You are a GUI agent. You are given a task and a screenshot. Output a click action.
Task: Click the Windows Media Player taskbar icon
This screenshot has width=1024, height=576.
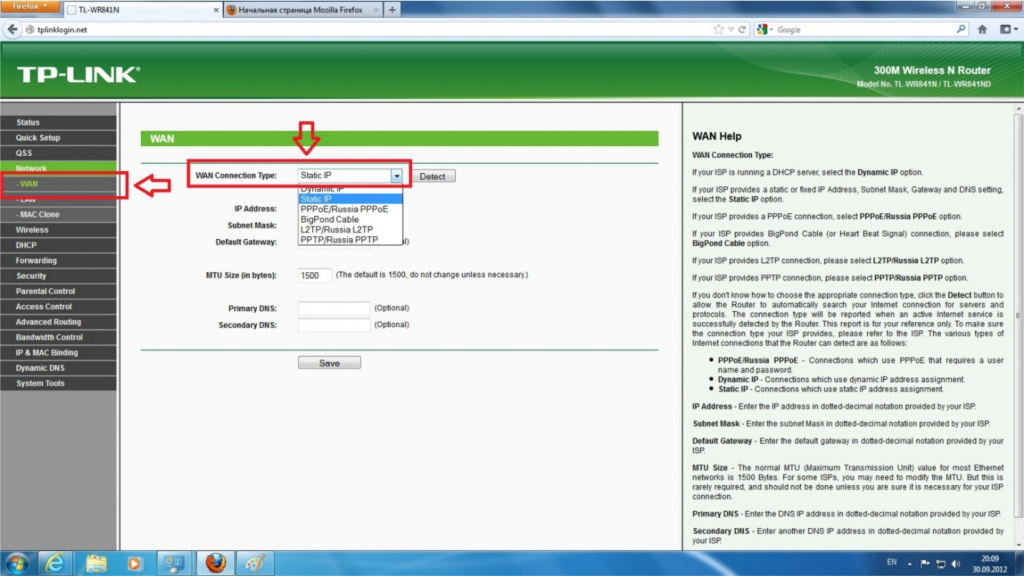tap(135, 563)
